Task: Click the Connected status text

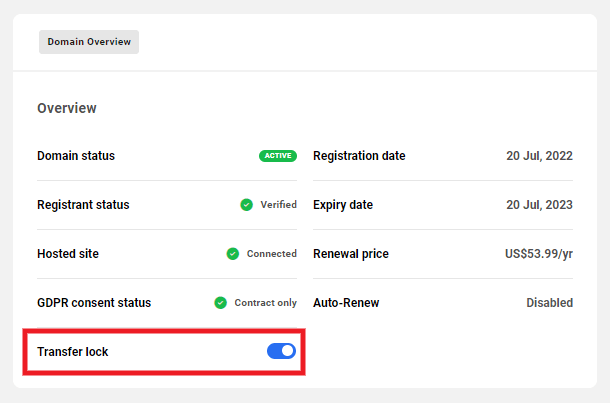Action: tap(272, 254)
